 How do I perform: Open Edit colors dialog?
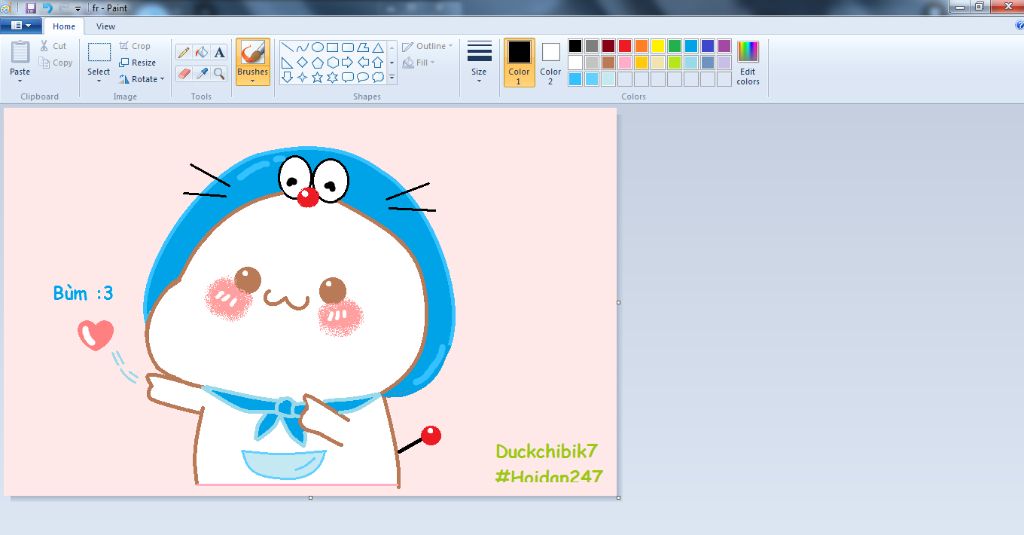[x=748, y=63]
